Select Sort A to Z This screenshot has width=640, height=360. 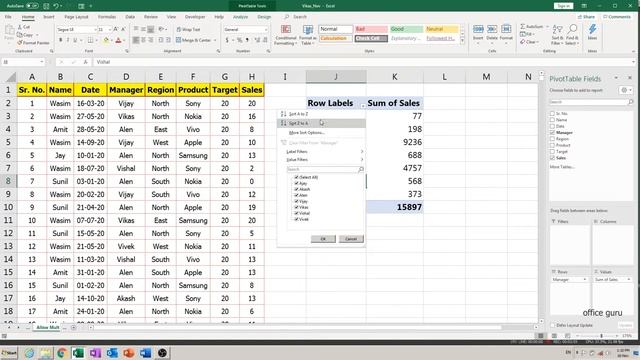321,114
